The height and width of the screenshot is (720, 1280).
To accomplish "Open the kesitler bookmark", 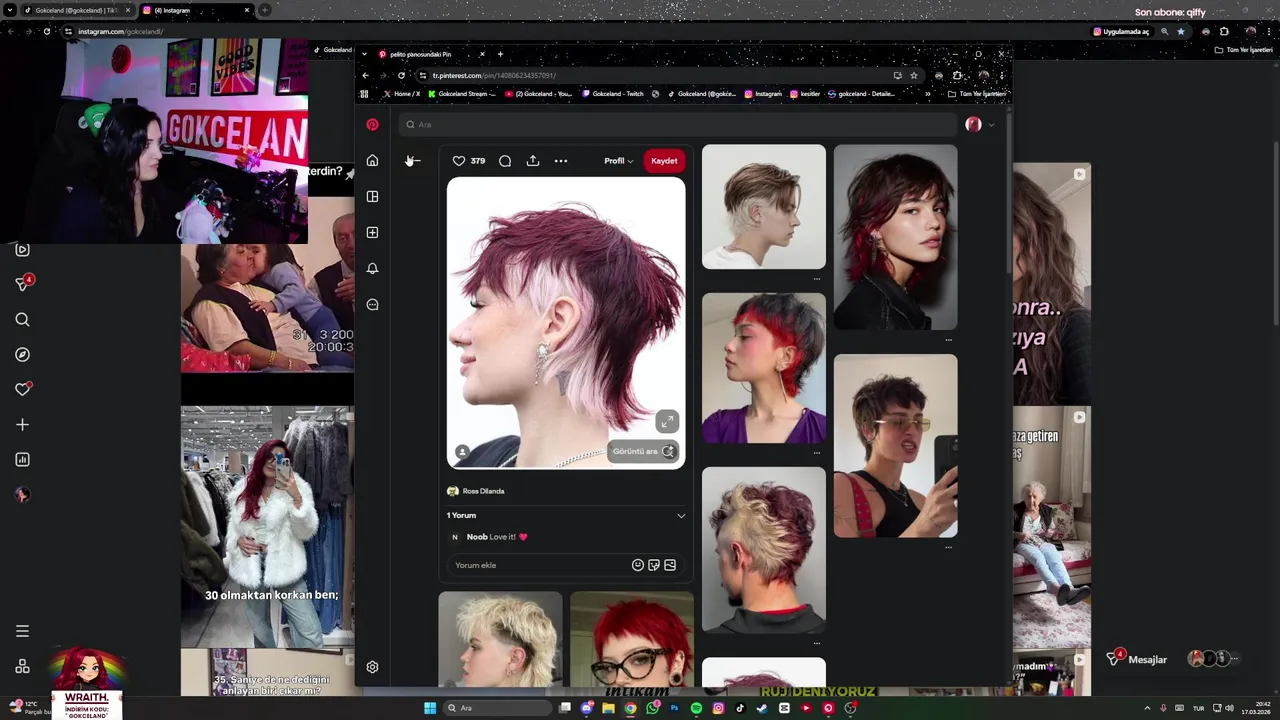I will 805,94.
